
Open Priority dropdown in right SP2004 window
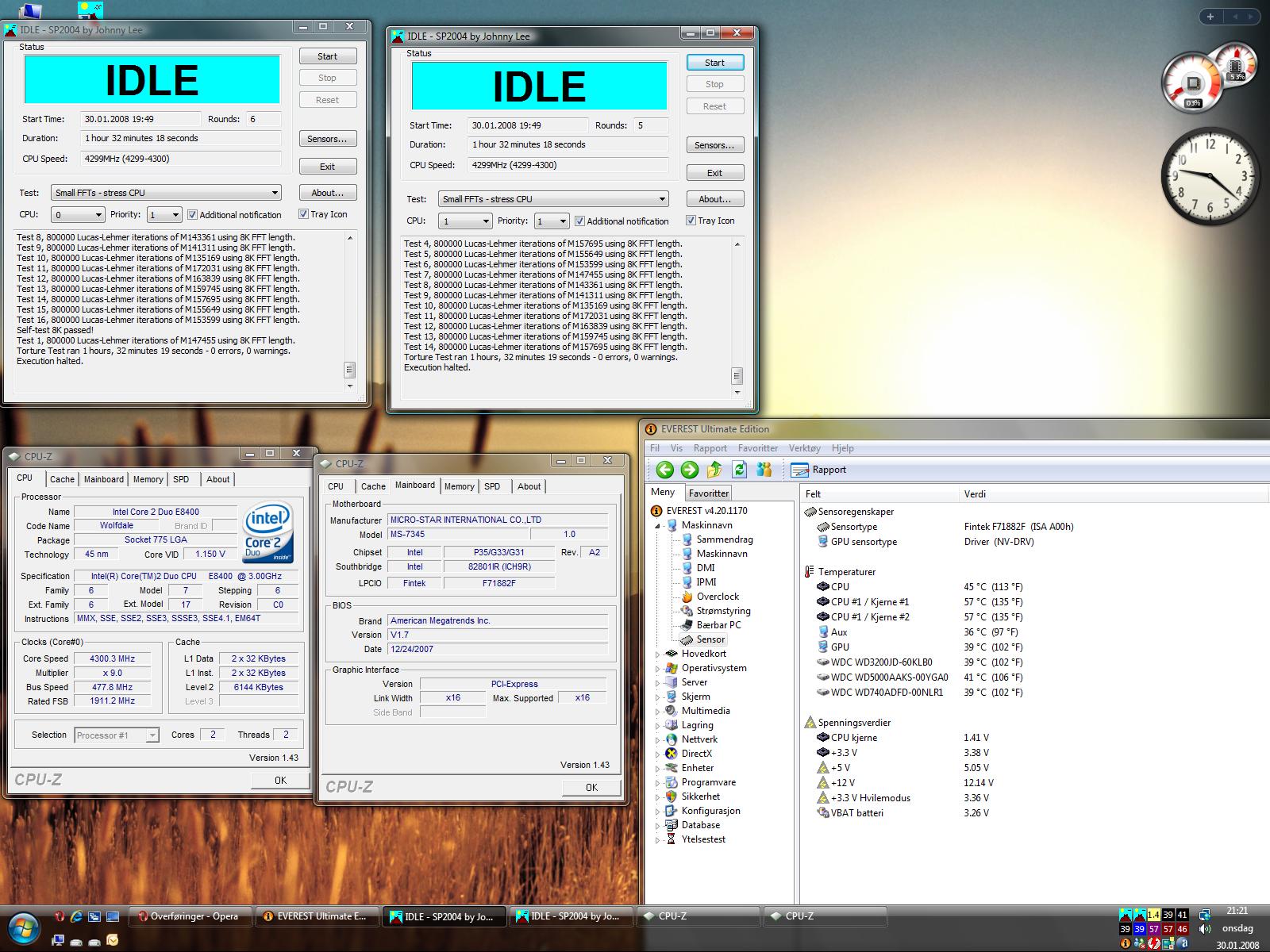552,221
